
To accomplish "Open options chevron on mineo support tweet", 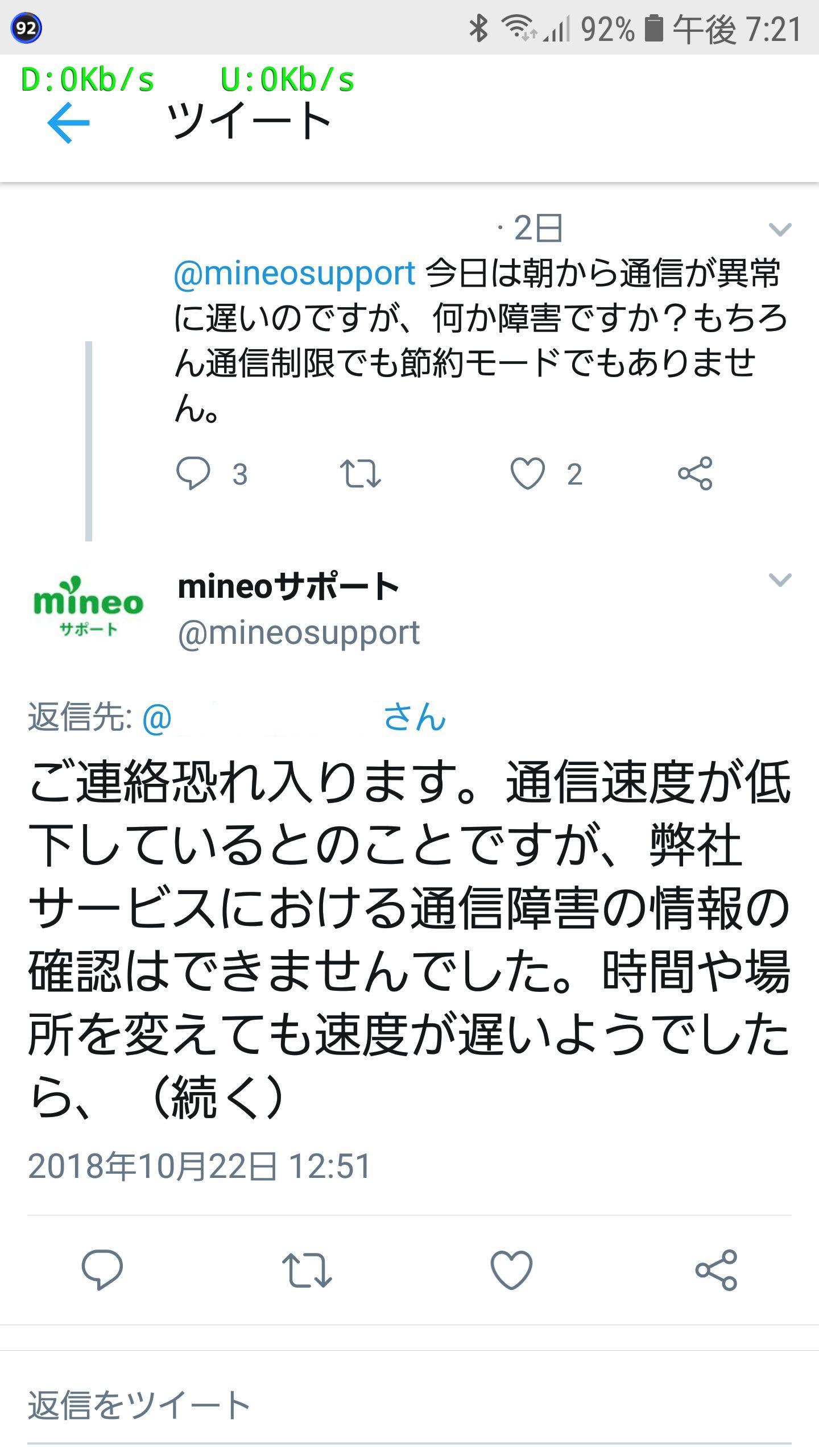I will click(x=780, y=580).
